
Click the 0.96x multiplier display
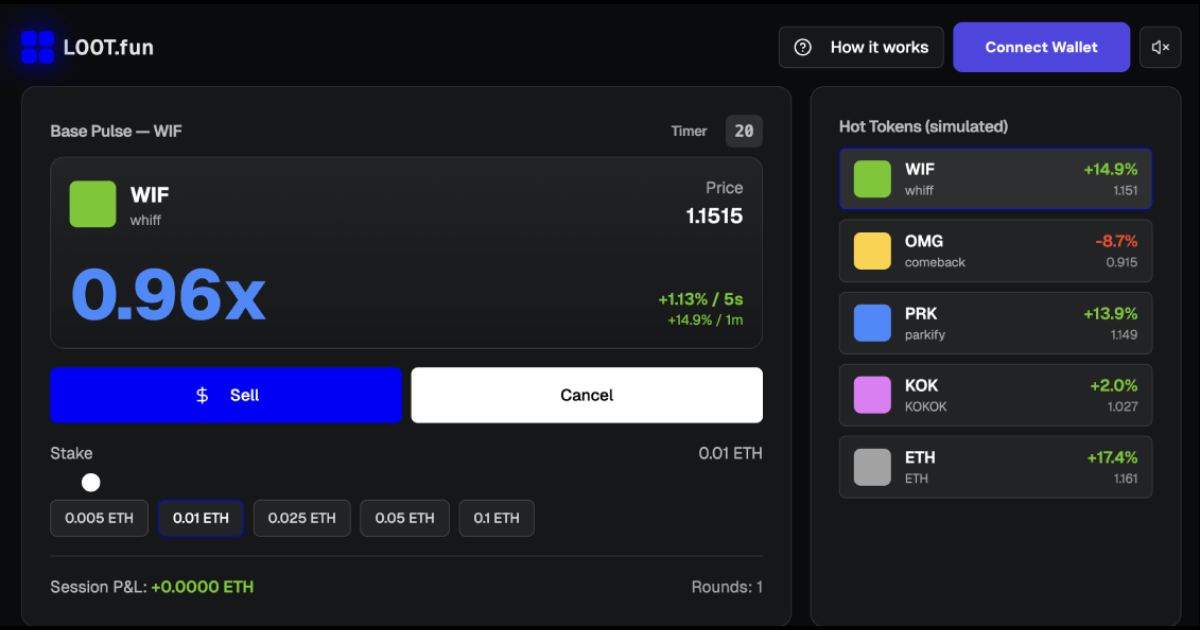click(x=168, y=294)
